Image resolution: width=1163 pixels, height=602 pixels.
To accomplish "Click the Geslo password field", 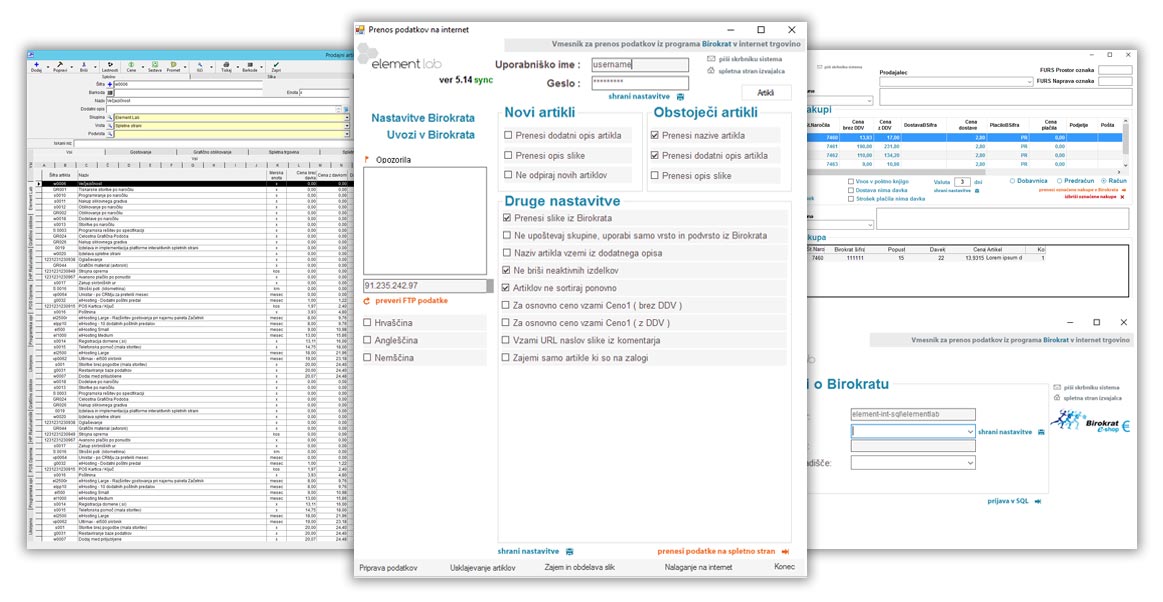I will pos(640,83).
